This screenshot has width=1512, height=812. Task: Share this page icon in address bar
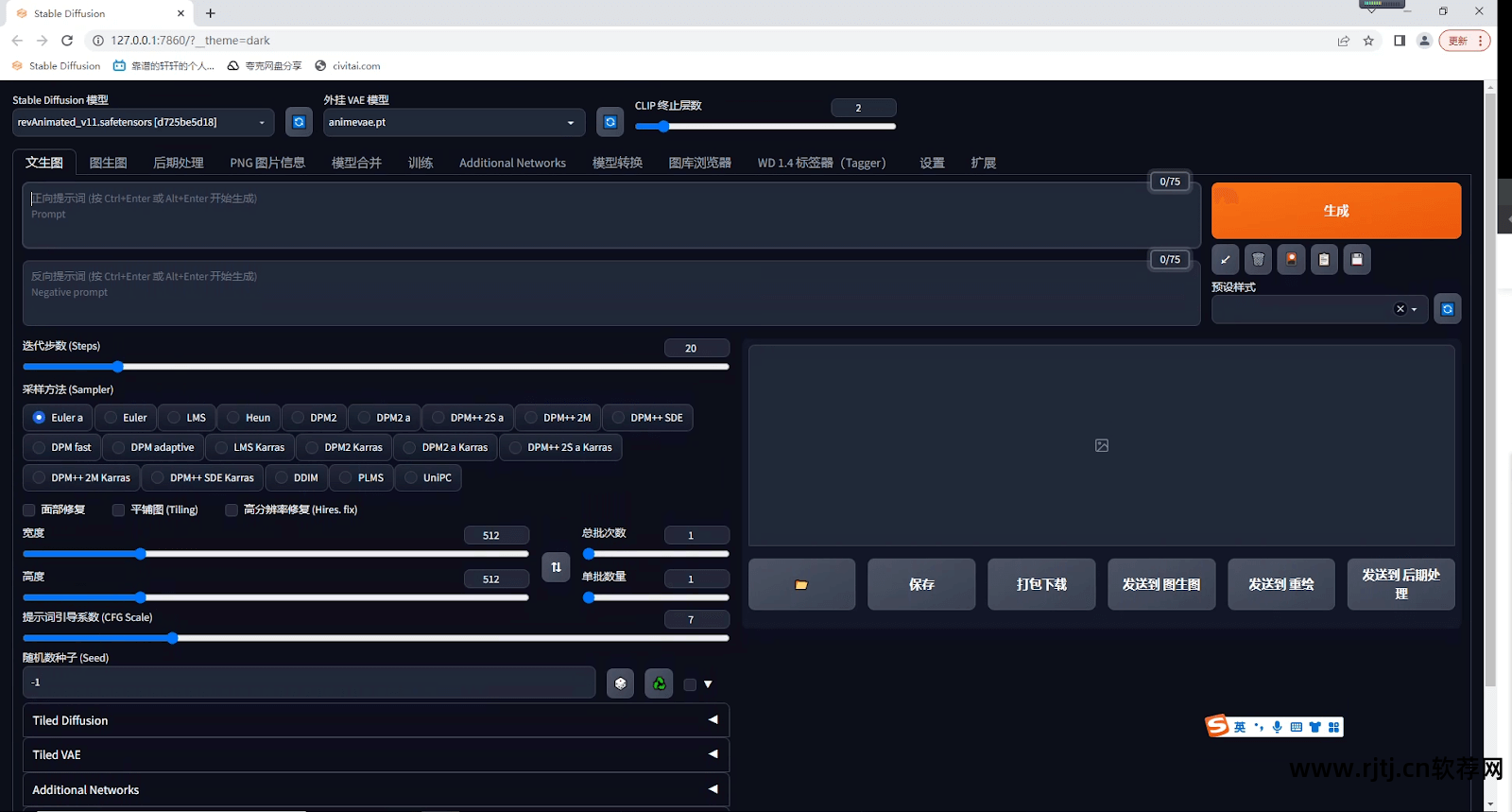pyautogui.click(x=1344, y=41)
